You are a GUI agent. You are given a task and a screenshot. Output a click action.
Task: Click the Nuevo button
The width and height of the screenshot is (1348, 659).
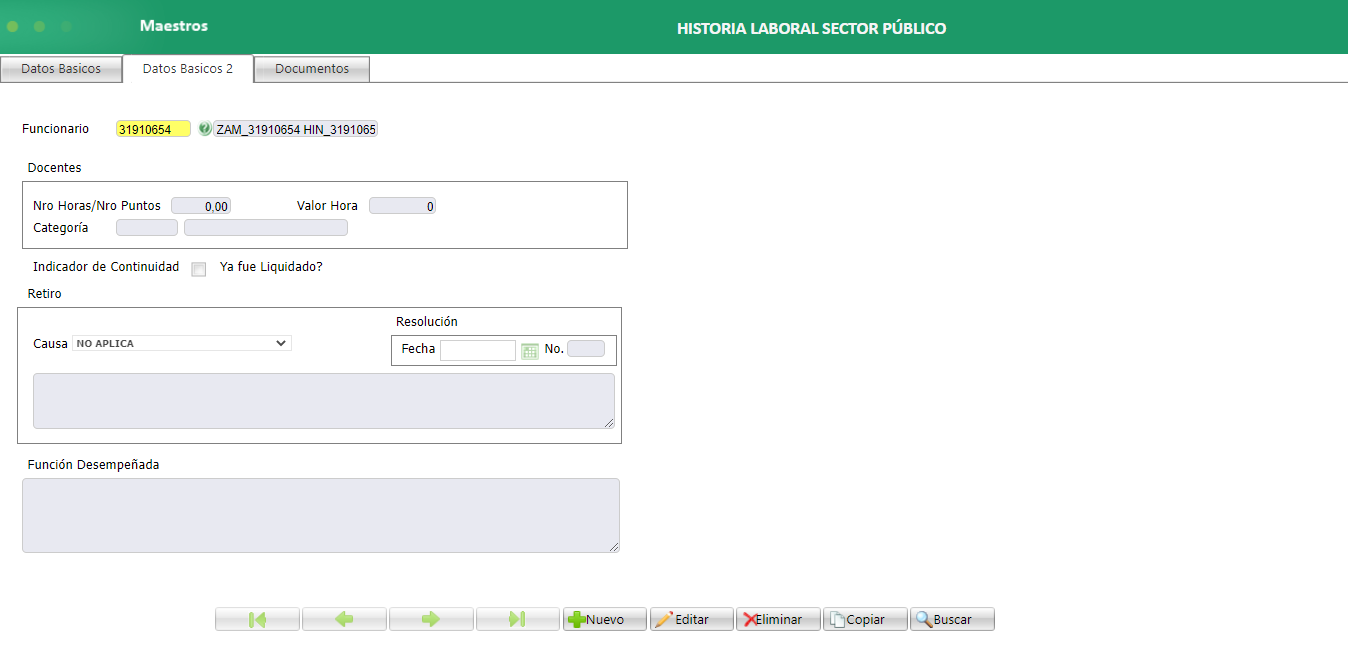(605, 620)
